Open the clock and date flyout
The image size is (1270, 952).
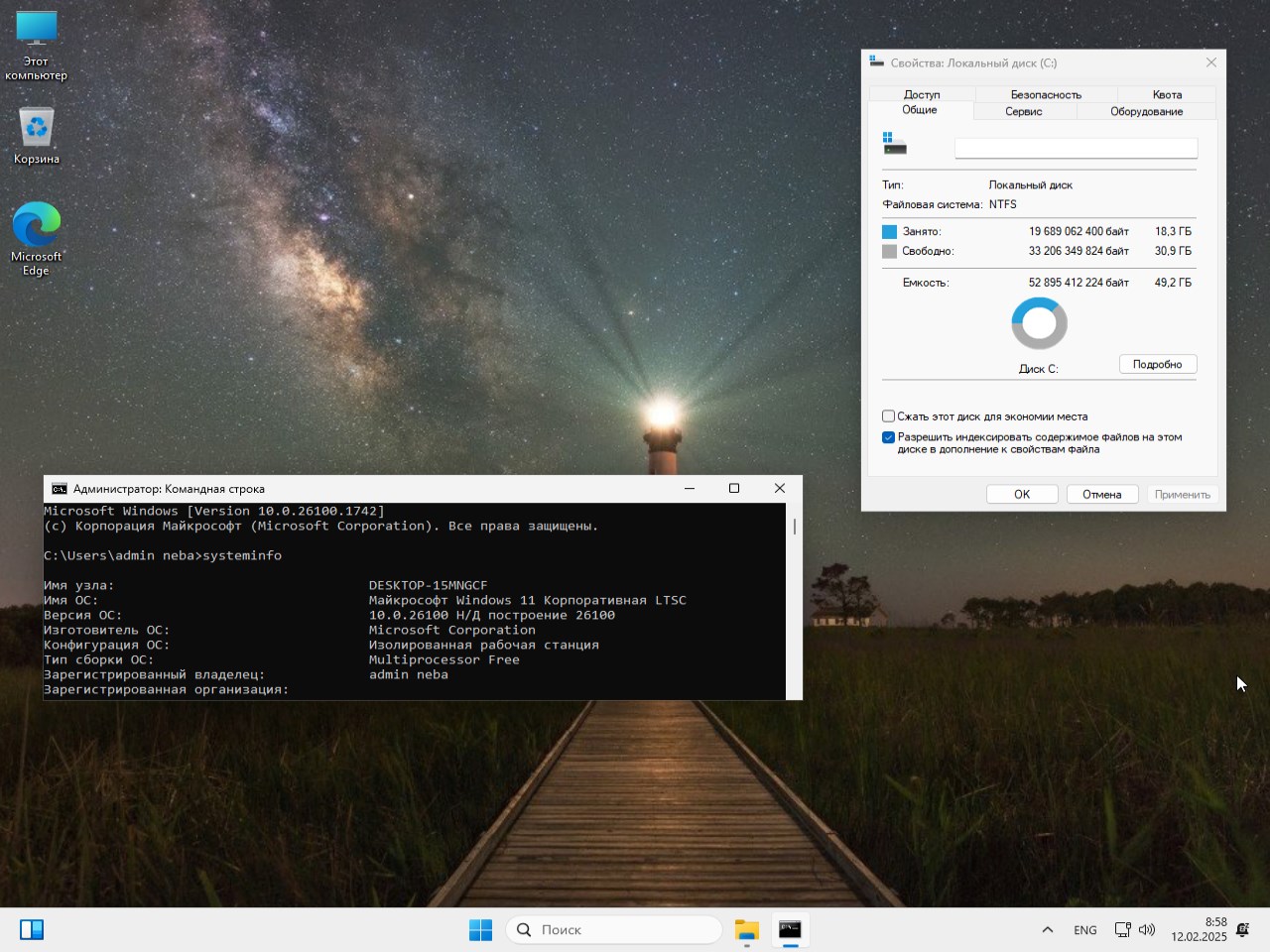pyautogui.click(x=1199, y=929)
